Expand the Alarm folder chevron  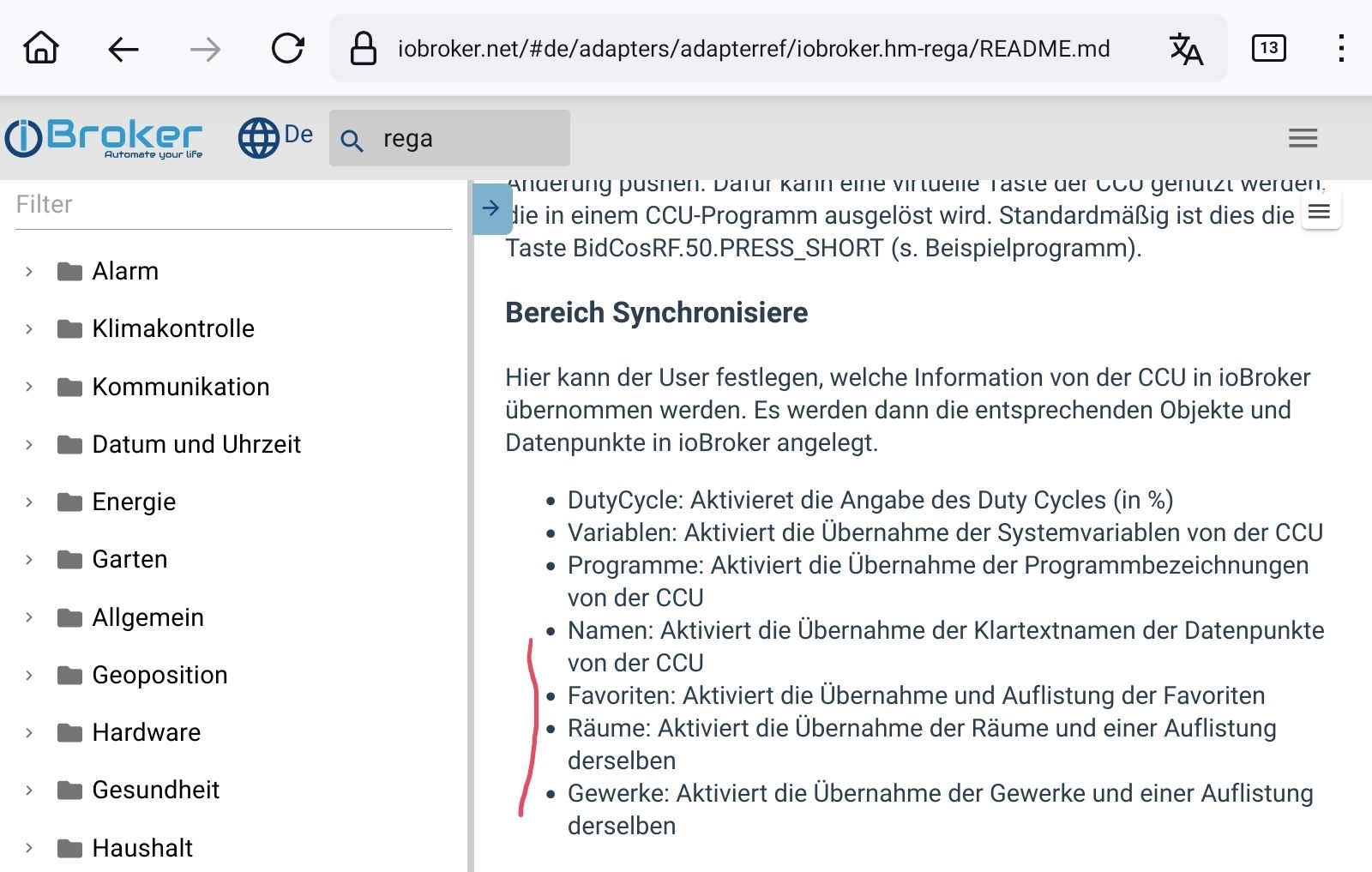point(29,272)
